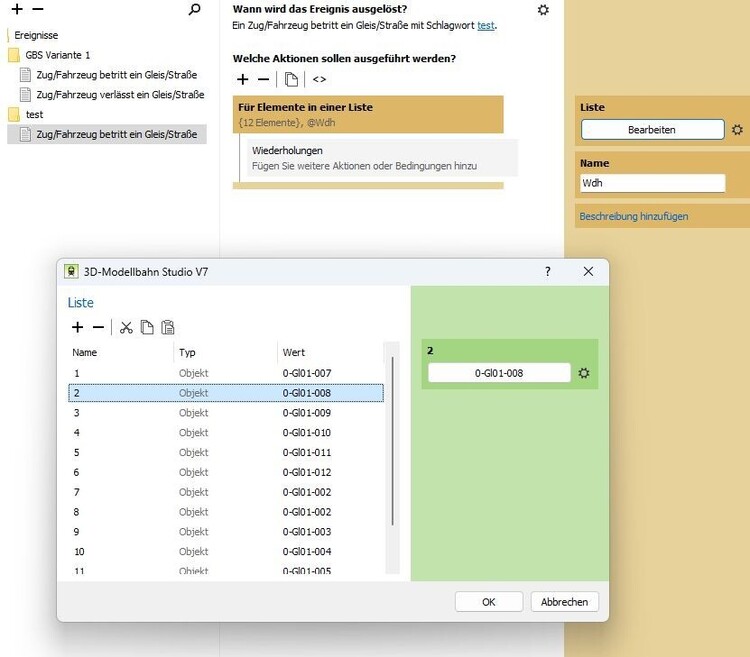750x657 pixels.
Task: Copy the selected action icon
Action: [x=291, y=79]
